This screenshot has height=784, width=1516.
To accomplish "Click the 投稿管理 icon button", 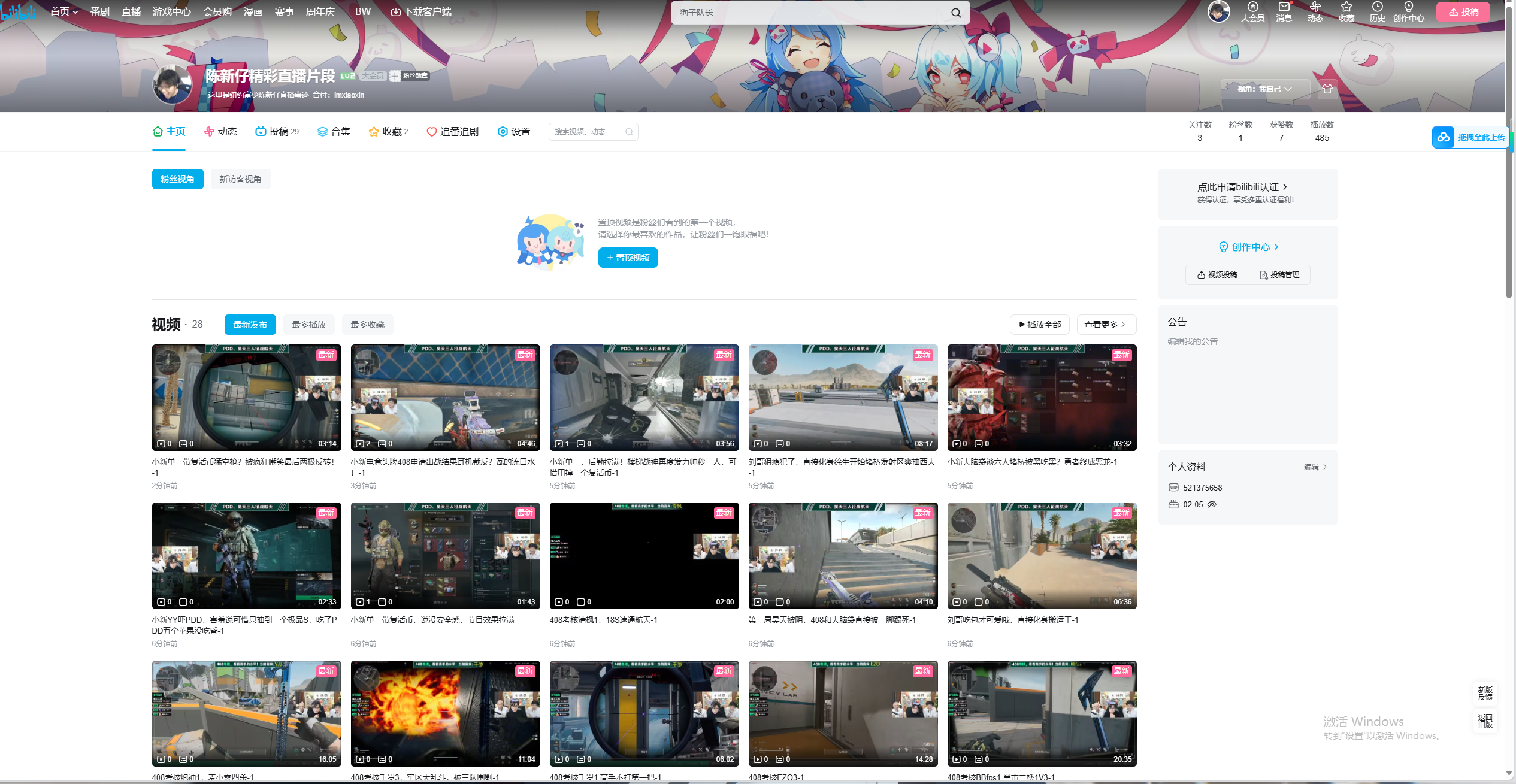I will (1279, 275).
